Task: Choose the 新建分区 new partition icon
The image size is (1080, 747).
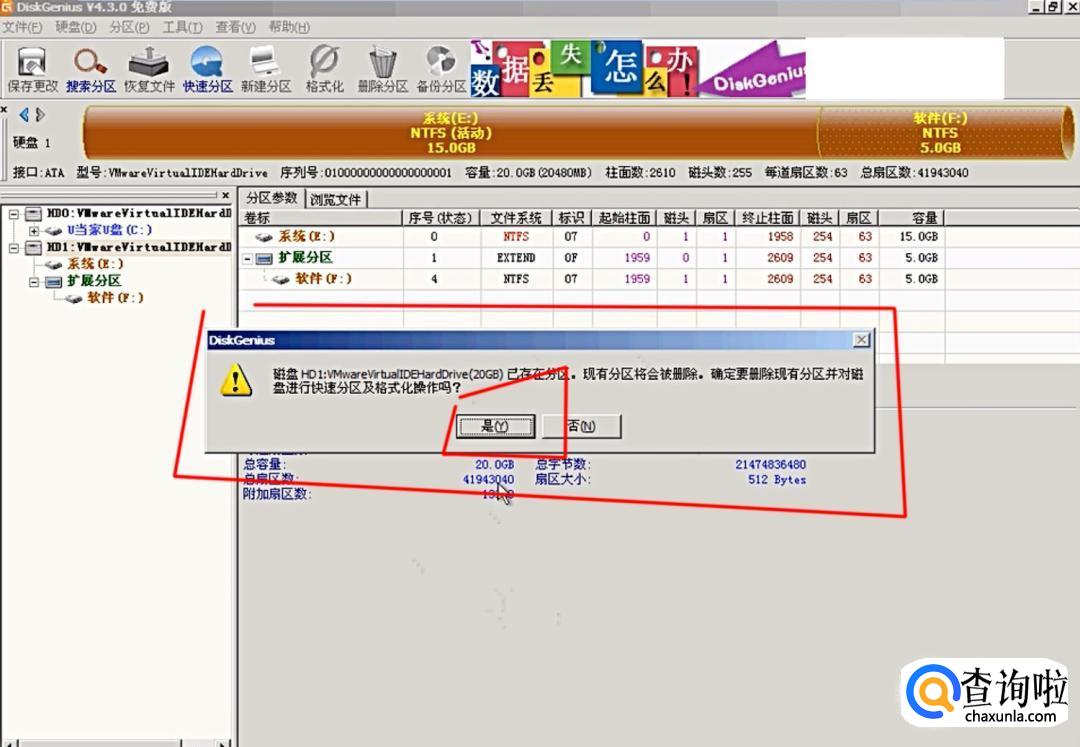Action: [x=266, y=69]
